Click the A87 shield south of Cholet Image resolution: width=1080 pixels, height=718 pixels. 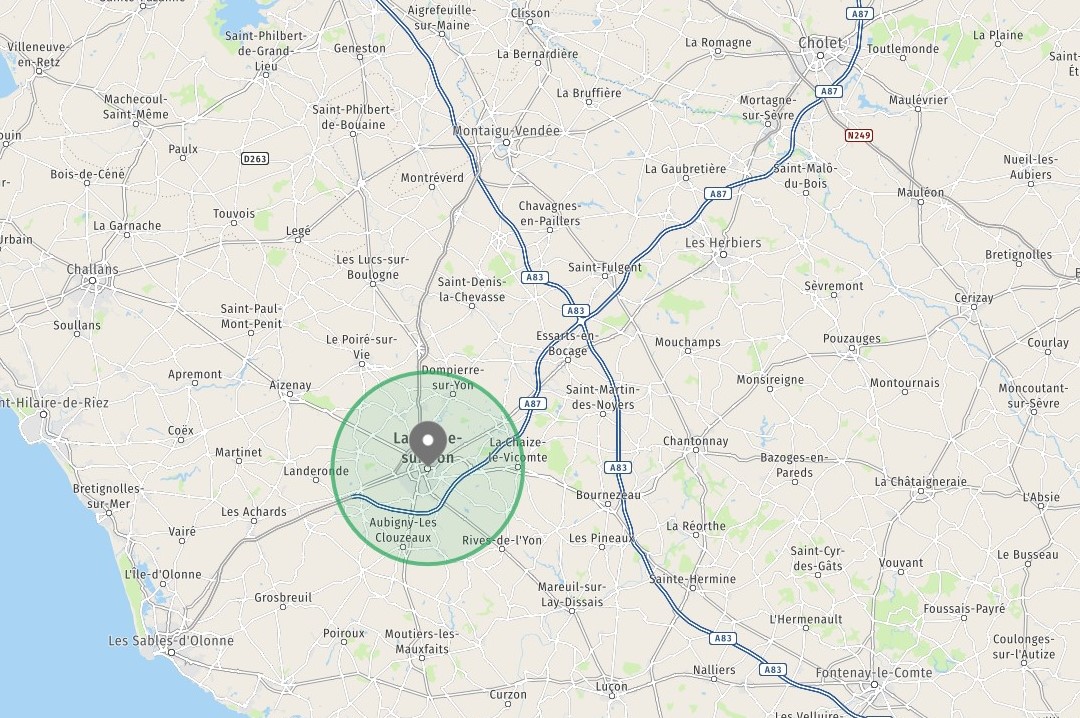tap(829, 91)
